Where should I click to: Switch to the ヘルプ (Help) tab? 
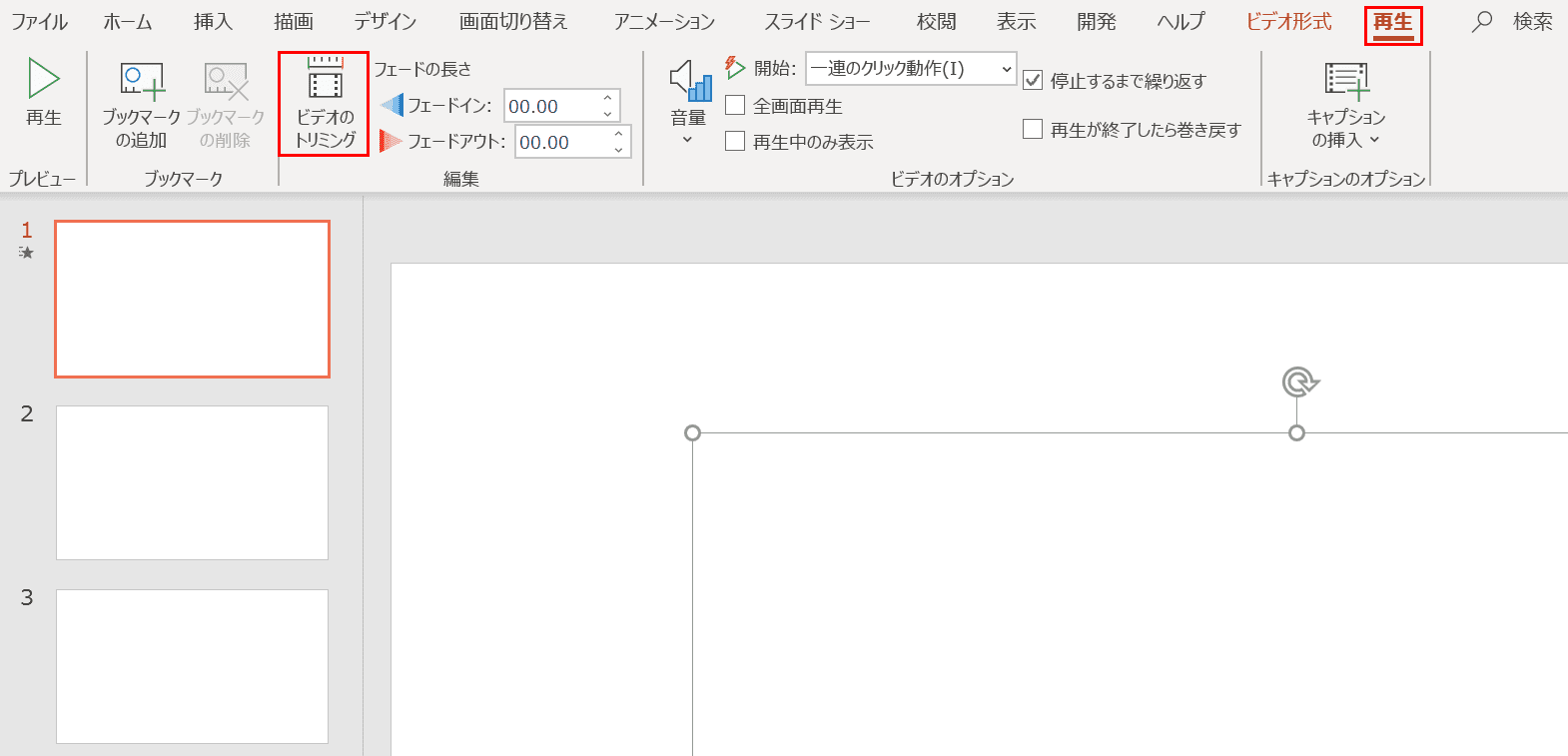click(x=1180, y=21)
